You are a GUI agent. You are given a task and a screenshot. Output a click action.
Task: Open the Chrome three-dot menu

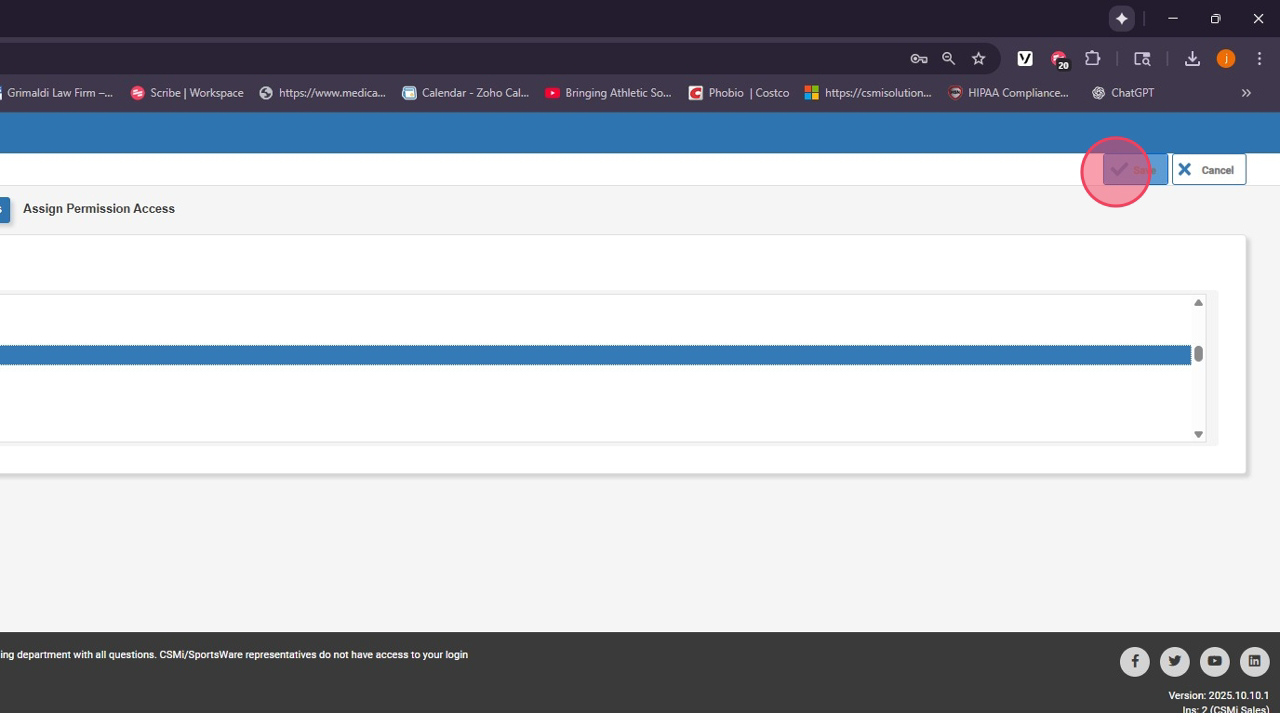tap(1259, 59)
